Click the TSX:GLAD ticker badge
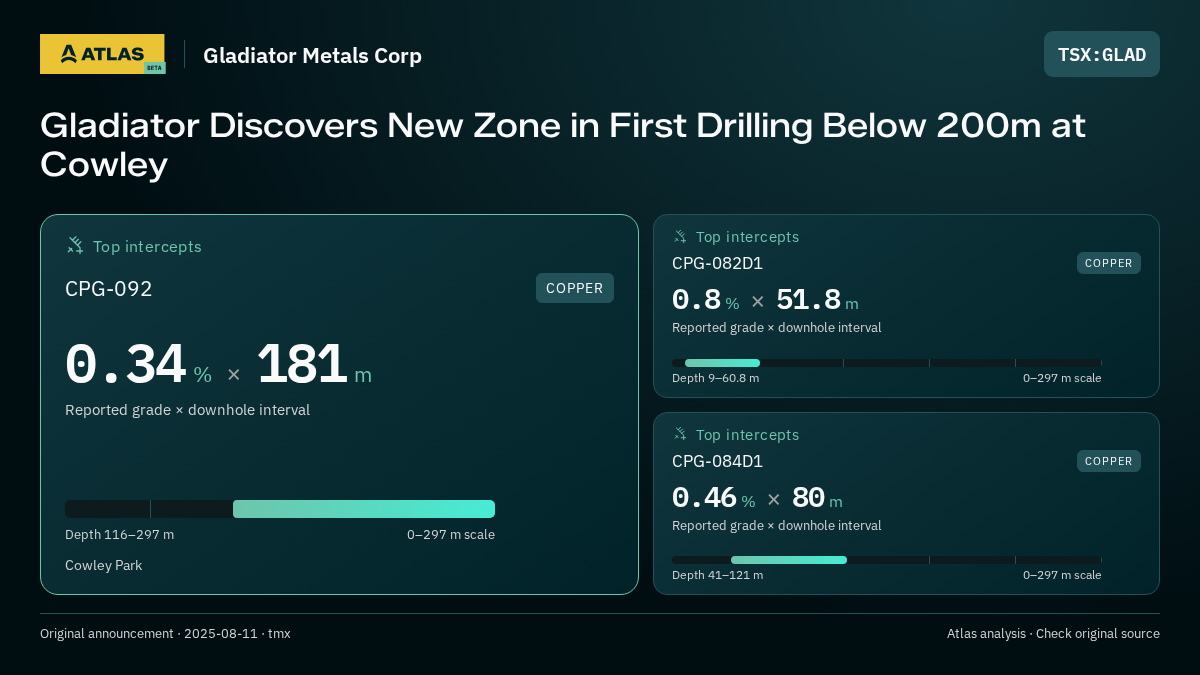The width and height of the screenshot is (1200, 675). 1102,54
